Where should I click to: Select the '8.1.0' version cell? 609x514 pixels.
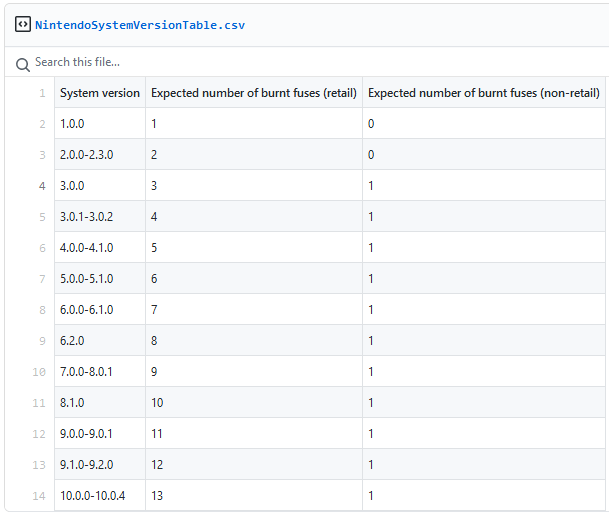pos(100,402)
